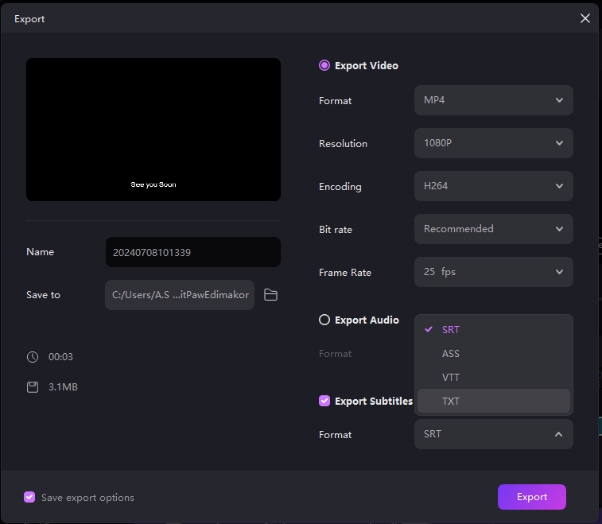602x524 pixels.
Task: Uncheck Save export options checkbox
Action: point(30,497)
